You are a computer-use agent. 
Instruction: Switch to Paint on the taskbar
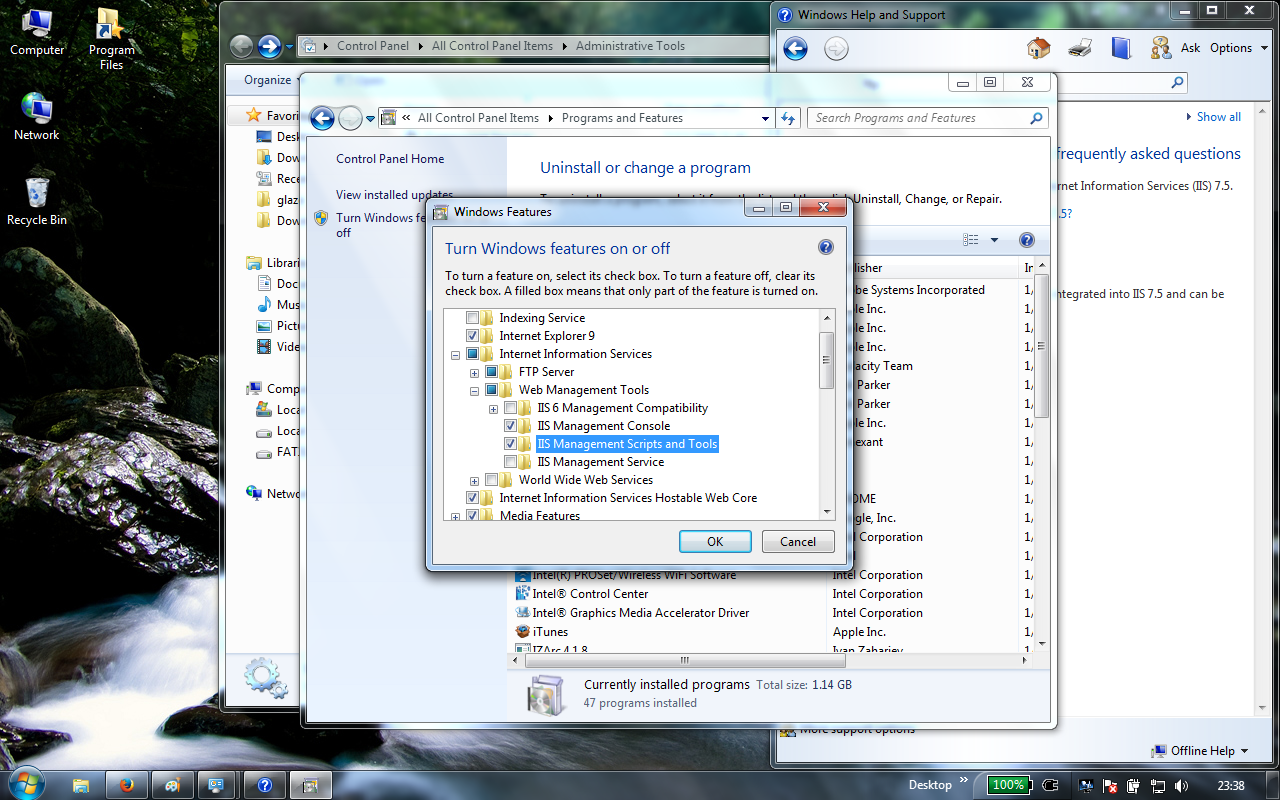pyautogui.click(x=172, y=785)
